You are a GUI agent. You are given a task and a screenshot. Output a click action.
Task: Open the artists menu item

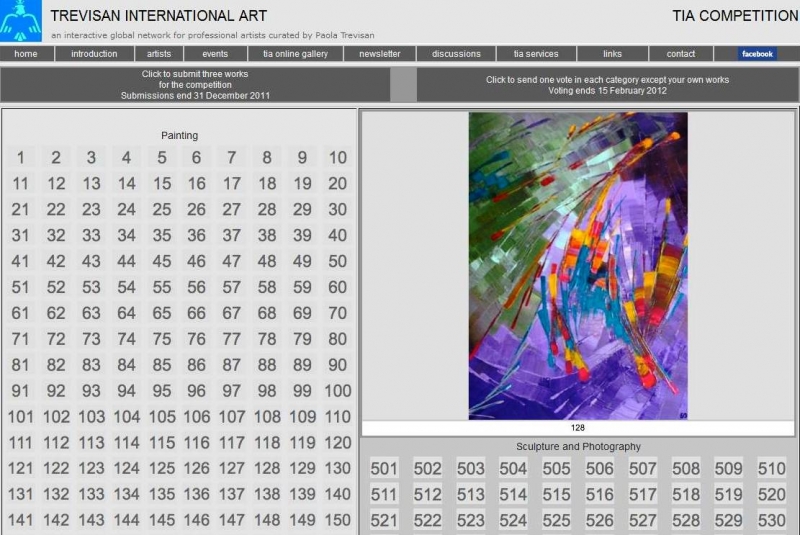pyautogui.click(x=159, y=54)
